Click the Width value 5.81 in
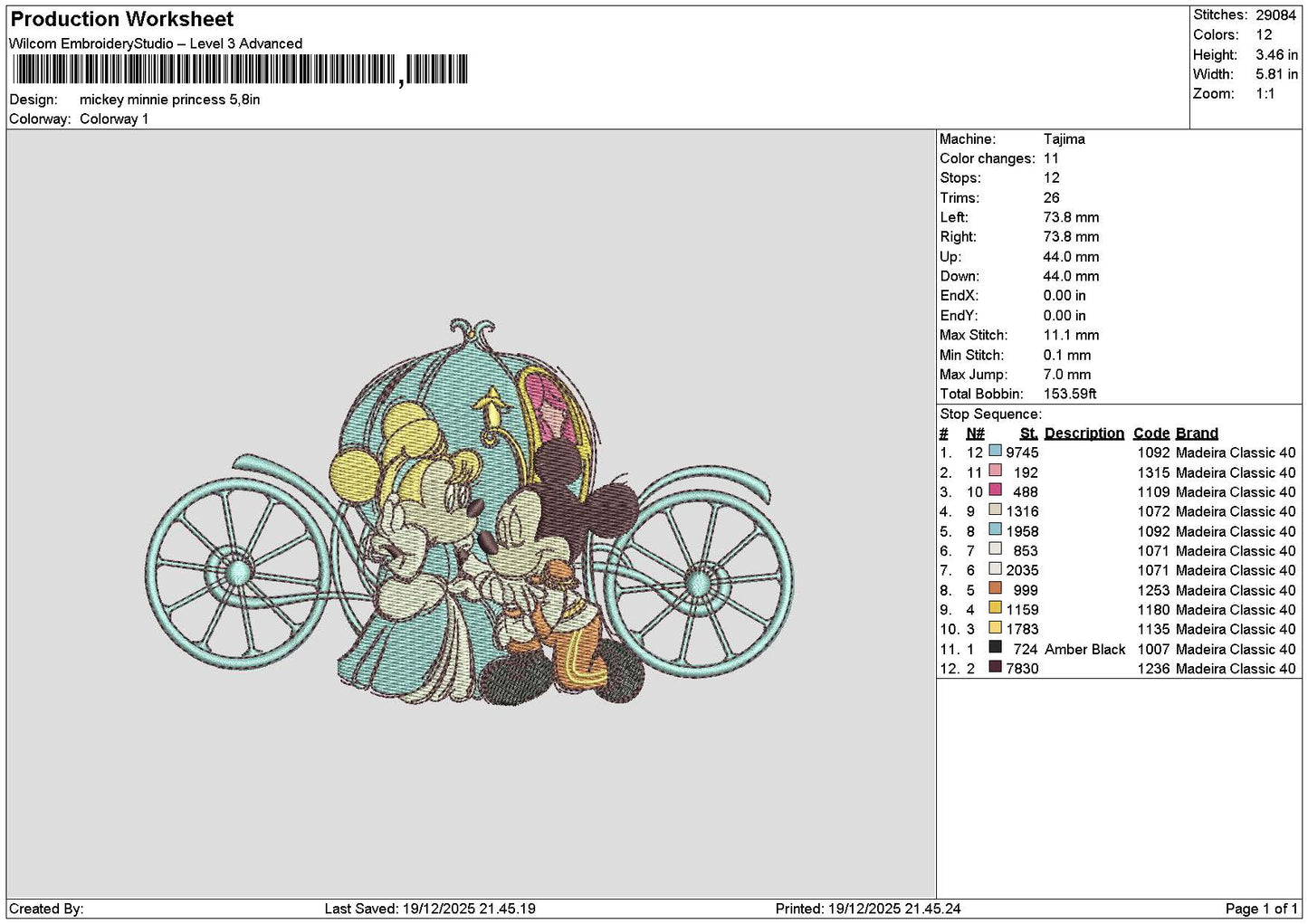The height and width of the screenshot is (924, 1308). [x=1276, y=74]
